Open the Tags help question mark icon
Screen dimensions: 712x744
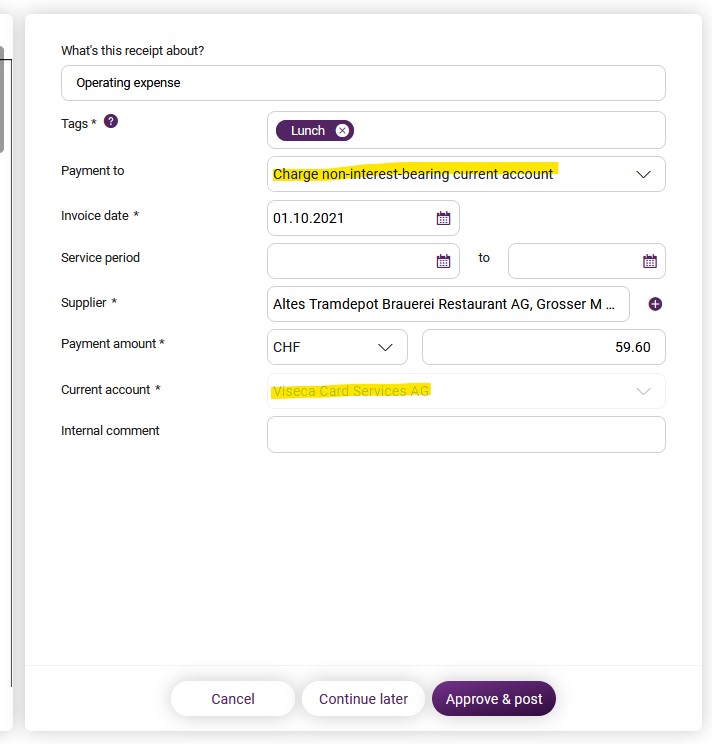tap(111, 121)
